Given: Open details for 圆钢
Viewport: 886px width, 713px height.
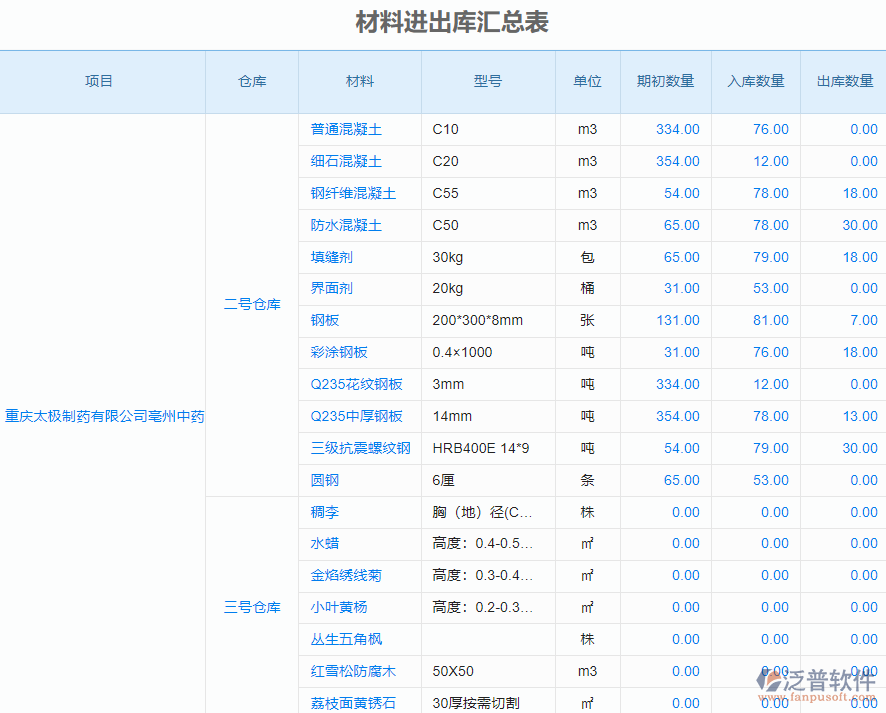Looking at the screenshot, I should 324,480.
